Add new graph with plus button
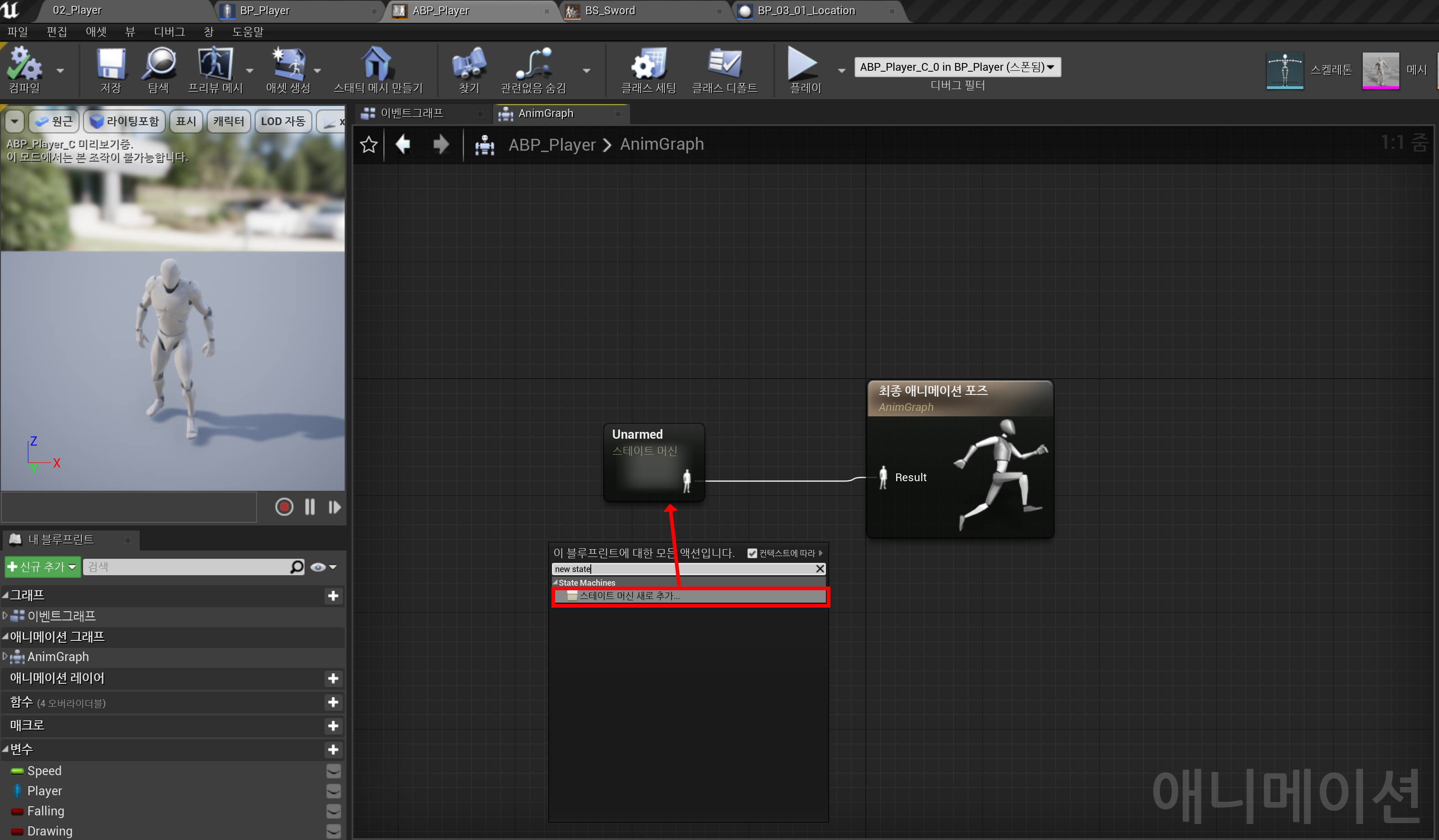 coord(333,596)
